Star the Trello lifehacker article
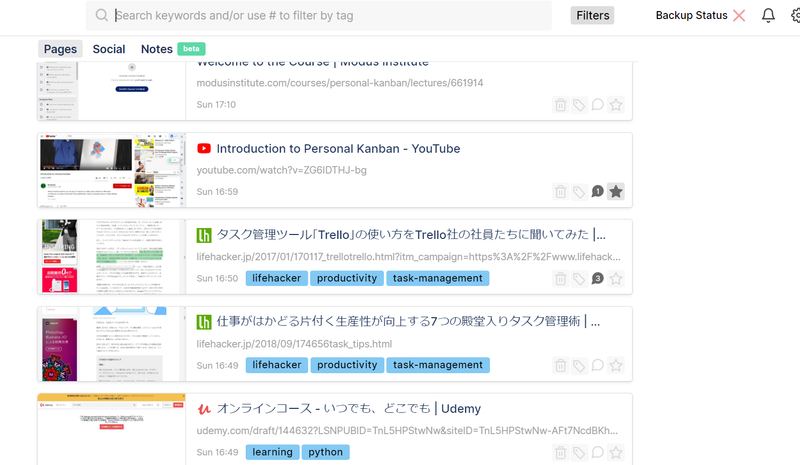The width and height of the screenshot is (800, 465). [x=616, y=278]
